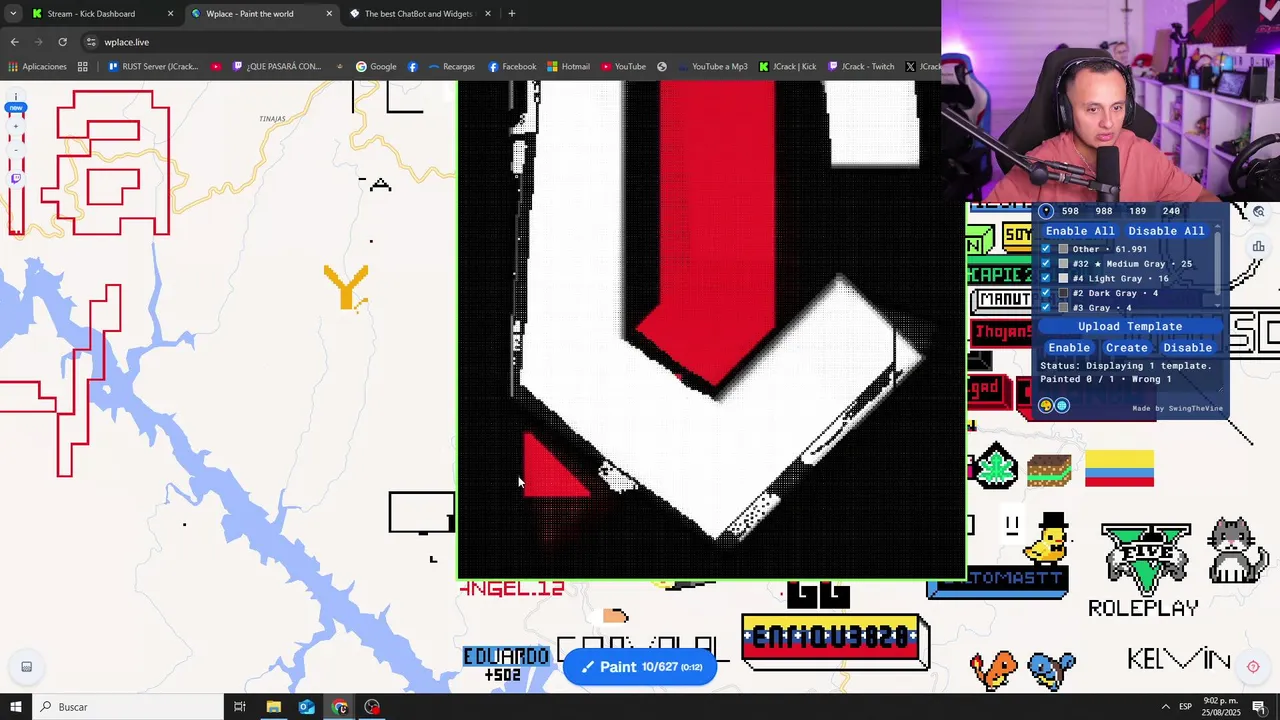This screenshot has height=720, width=1280.
Task: Click the Create template button
Action: pos(1127,348)
